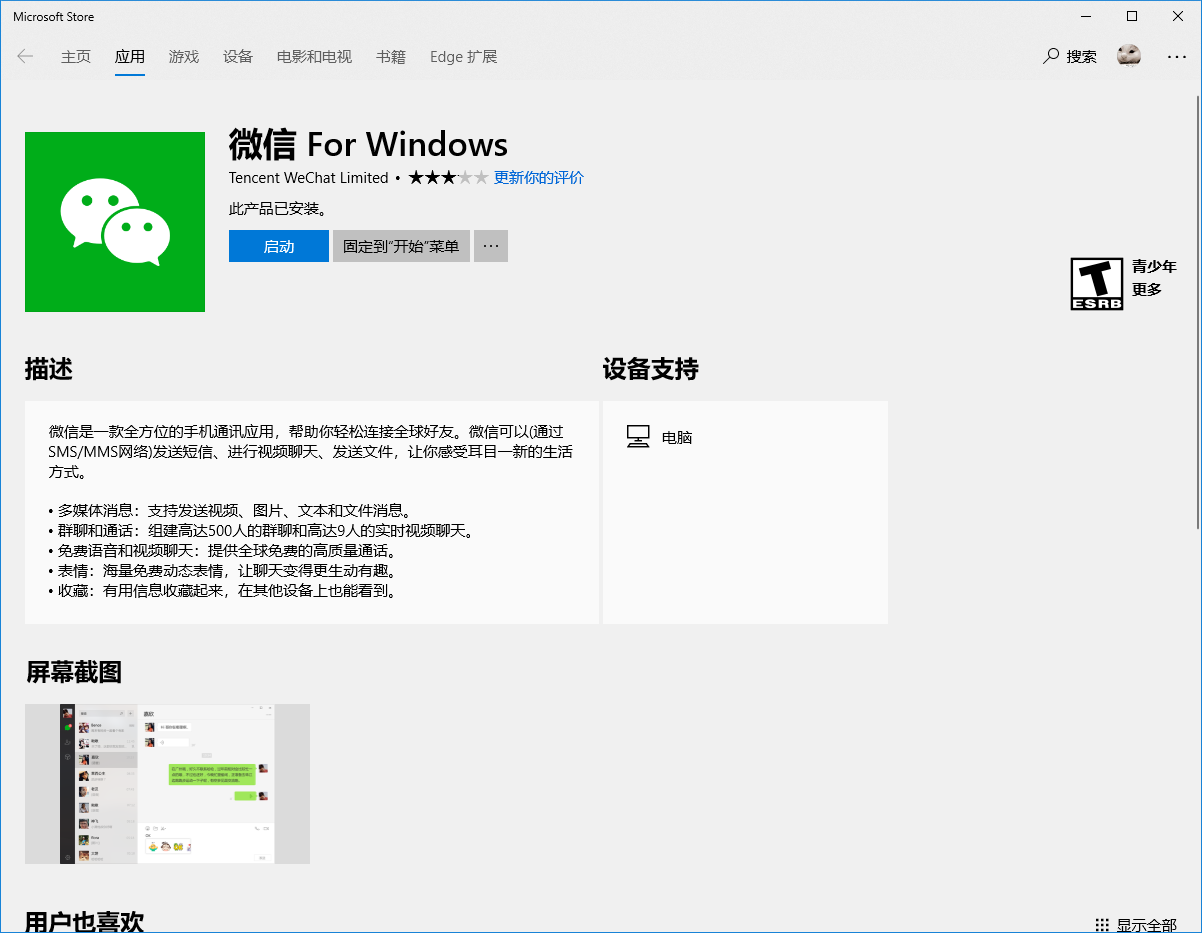This screenshot has width=1202, height=933.
Task: Click the 屏幕截图 heading
Action: click(x=74, y=672)
